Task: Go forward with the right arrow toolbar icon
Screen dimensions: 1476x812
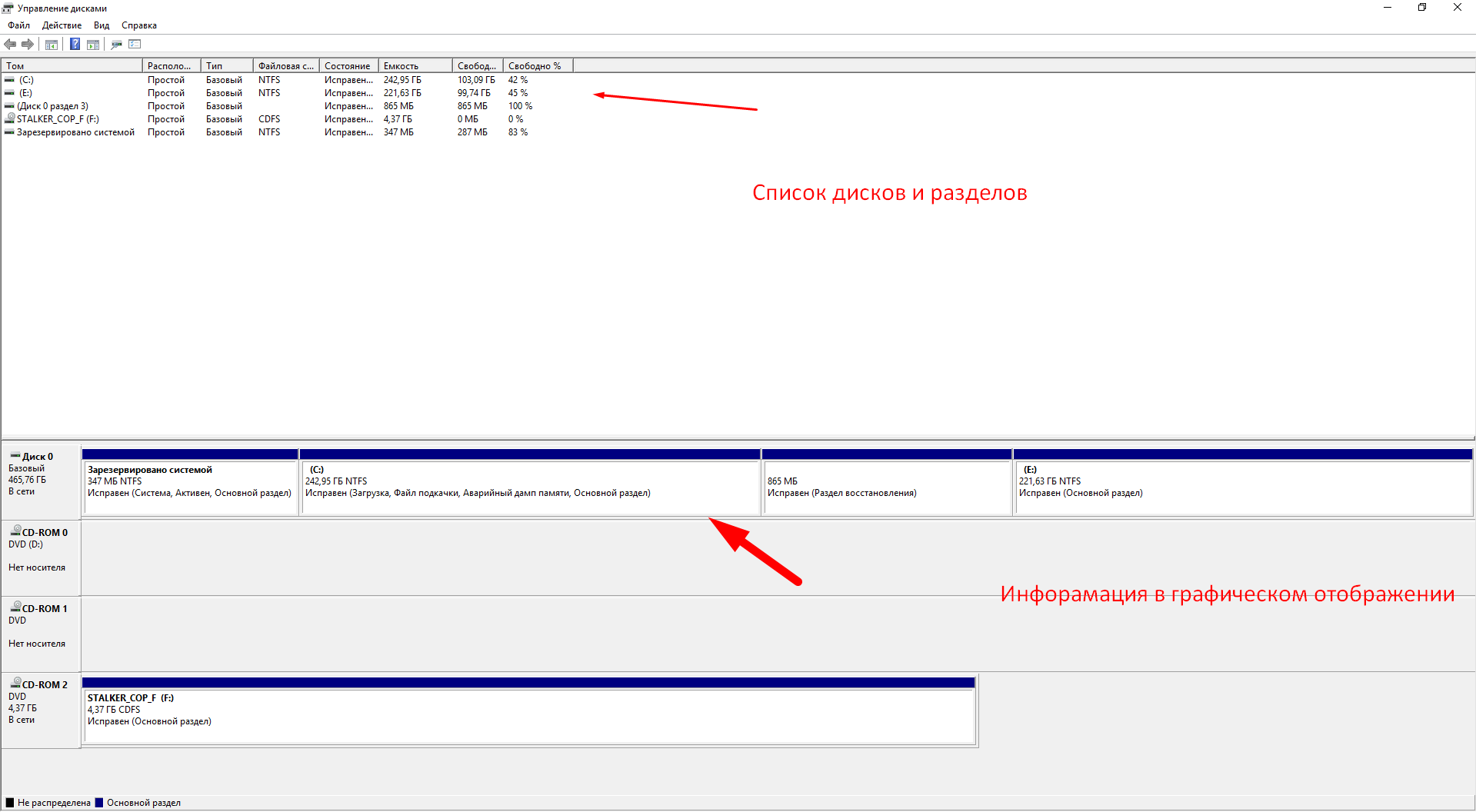Action: (x=28, y=45)
